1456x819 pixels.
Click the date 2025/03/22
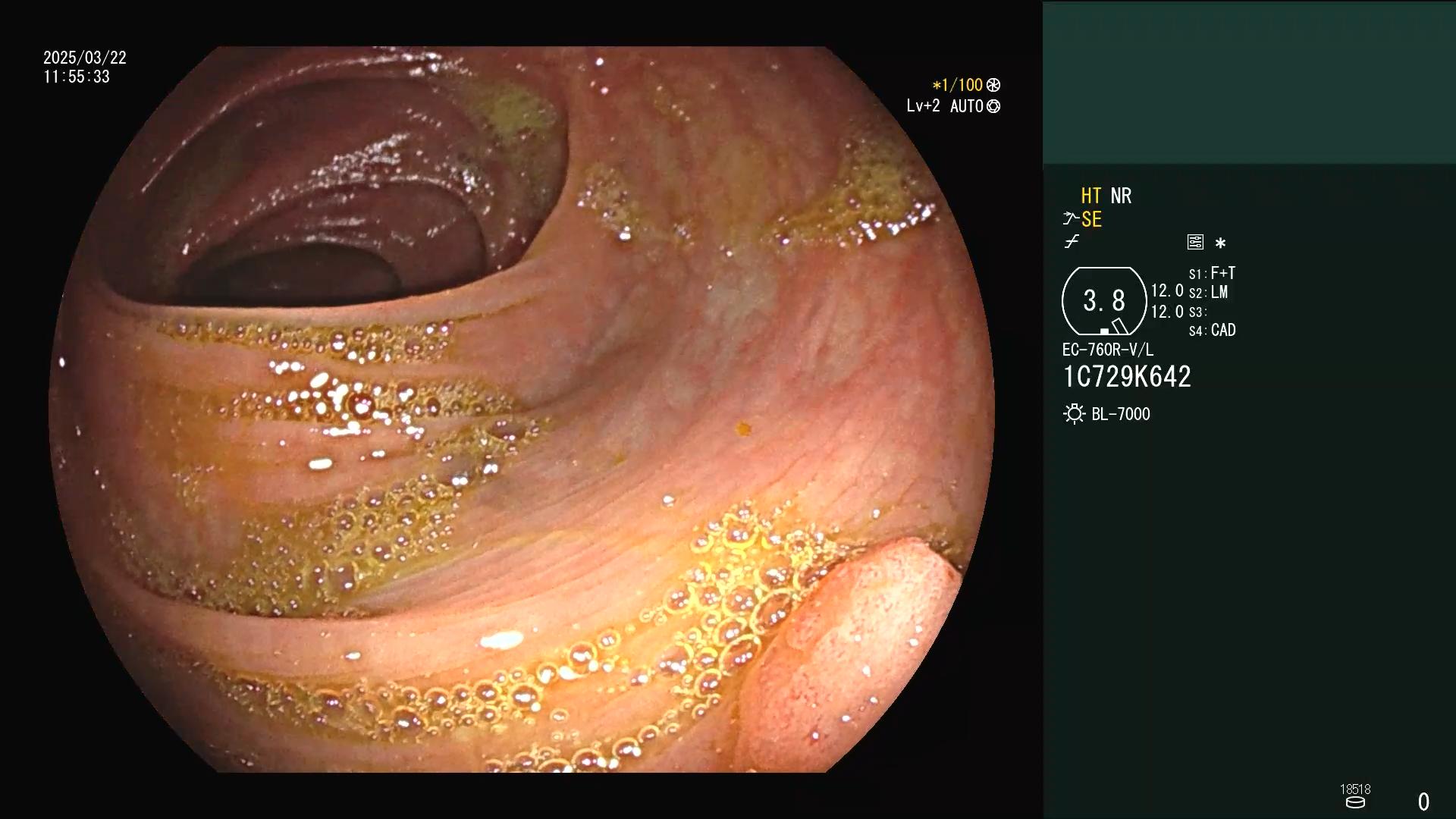tap(85, 58)
